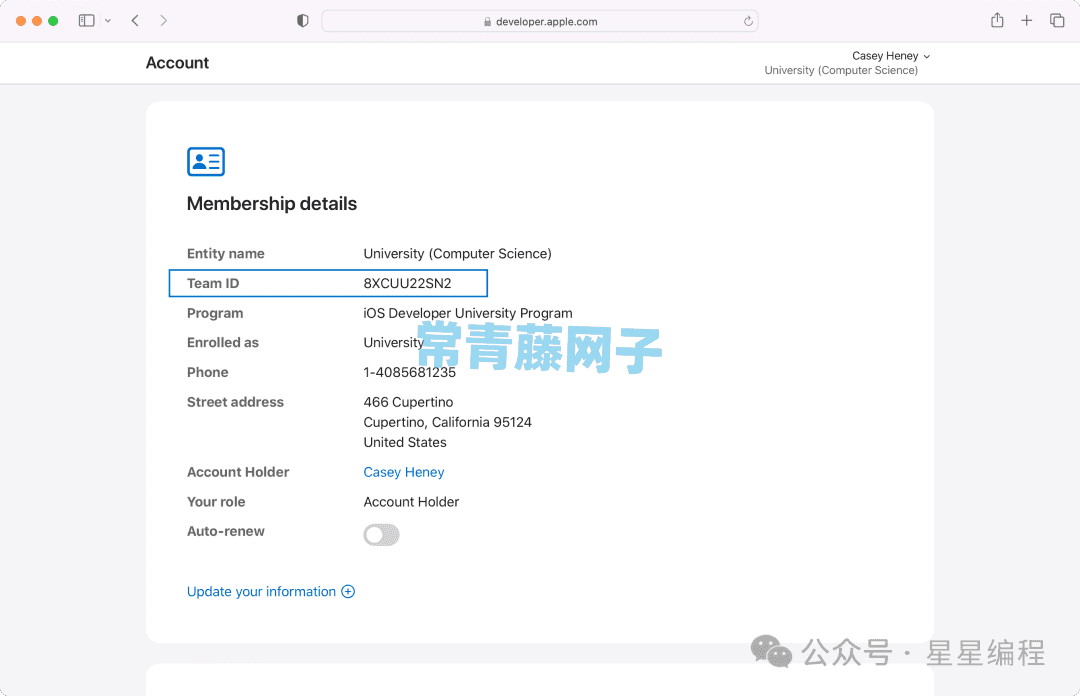This screenshot has height=696, width=1080.
Task: Toggle the Safari sidebar icon
Action: click(86, 21)
